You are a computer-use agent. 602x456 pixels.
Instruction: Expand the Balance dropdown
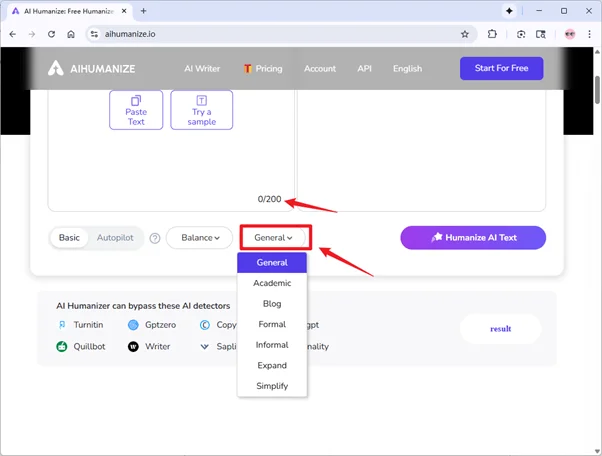click(199, 238)
